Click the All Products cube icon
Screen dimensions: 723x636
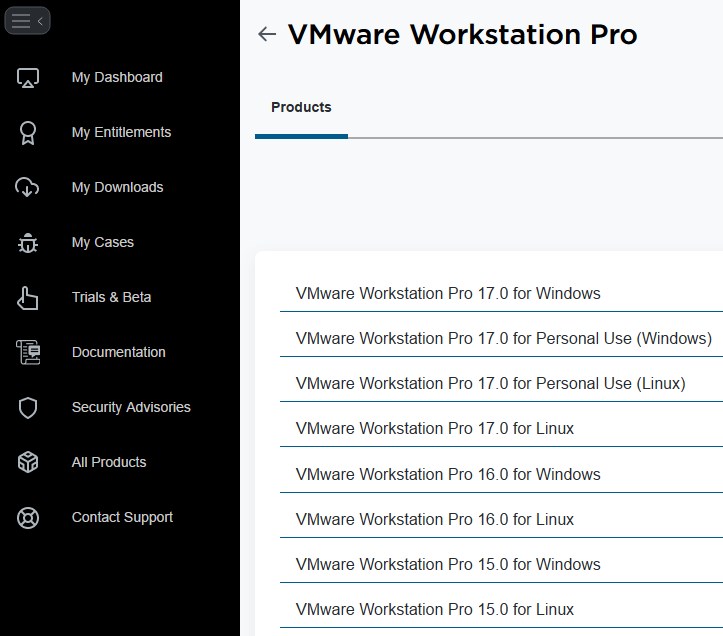pos(28,462)
